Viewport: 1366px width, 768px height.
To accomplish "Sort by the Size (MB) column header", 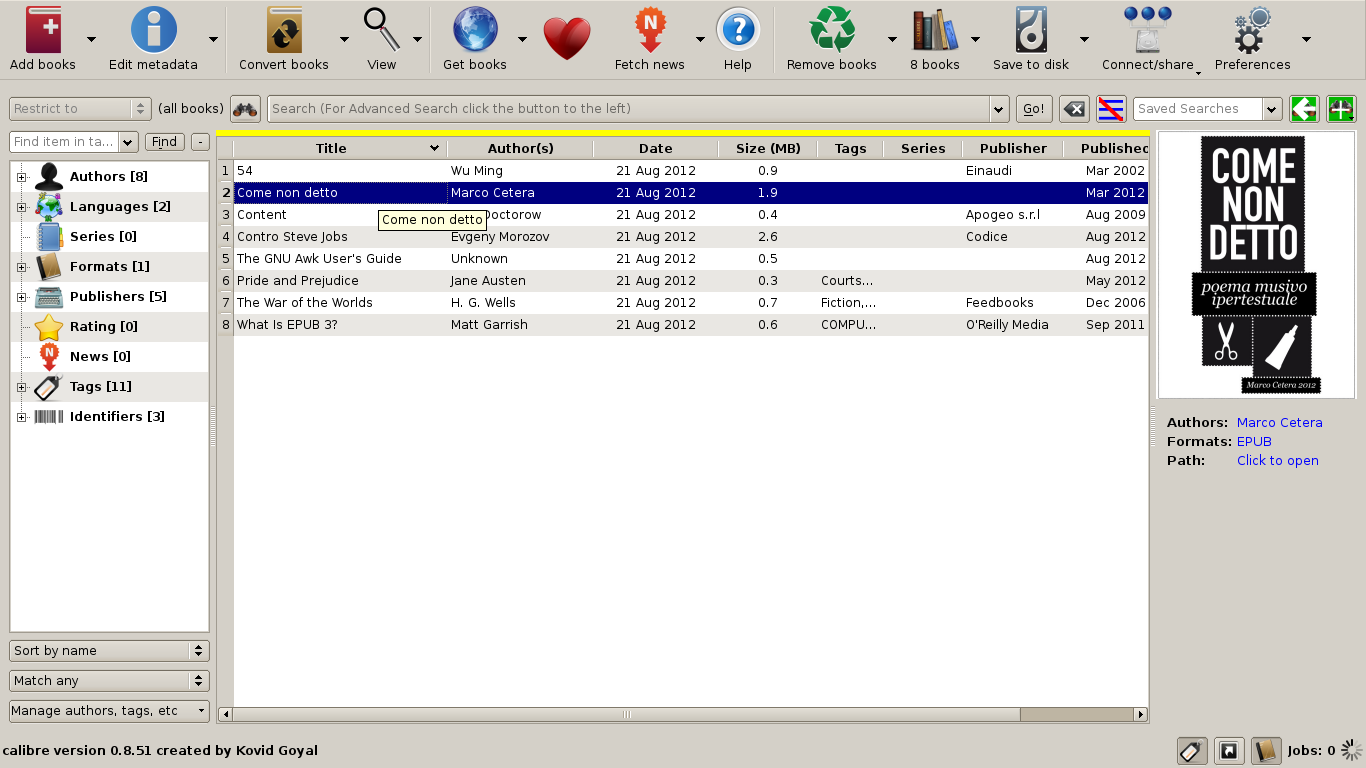I will click(768, 149).
